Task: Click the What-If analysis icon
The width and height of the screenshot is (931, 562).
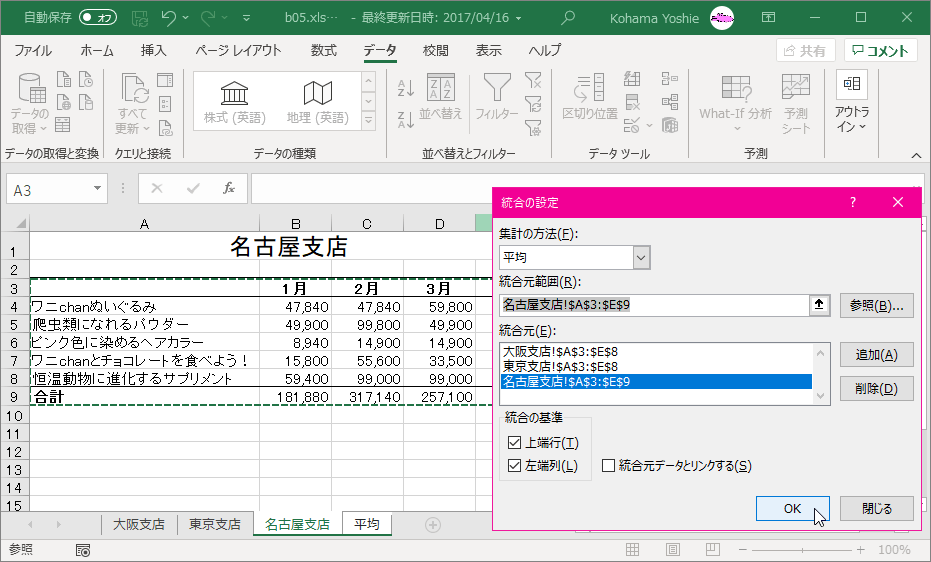Action: 735,89
